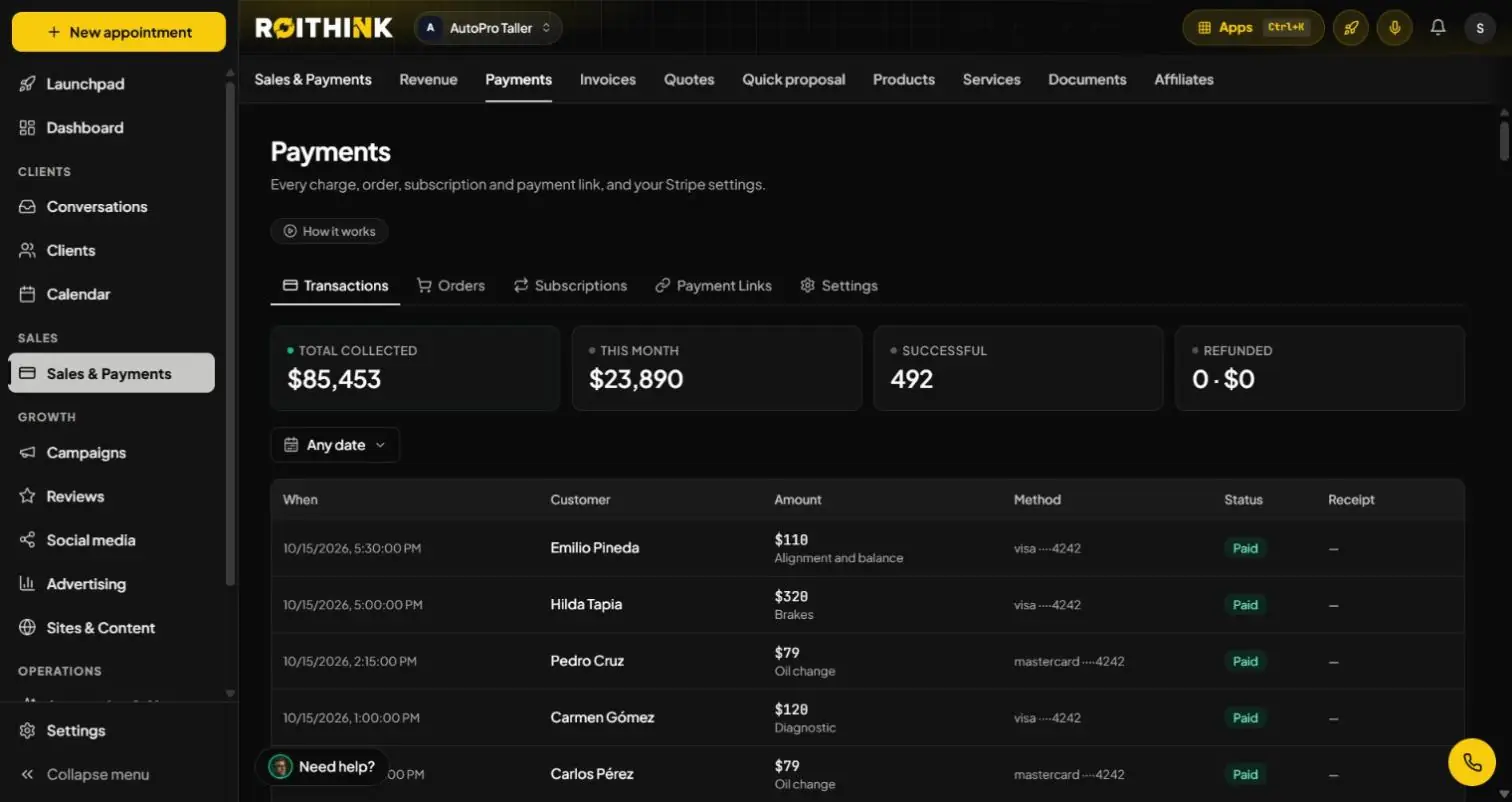Switch to the Invoices tab

(608, 80)
